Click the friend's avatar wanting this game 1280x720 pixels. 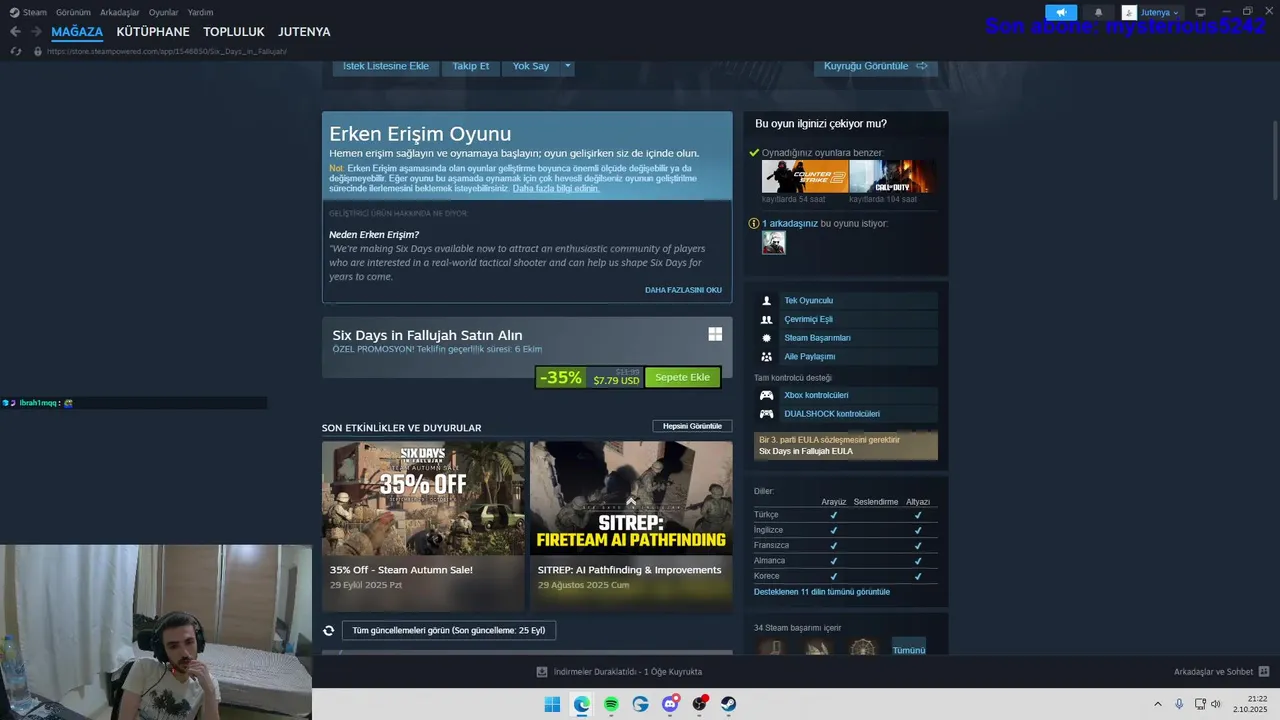pos(774,242)
